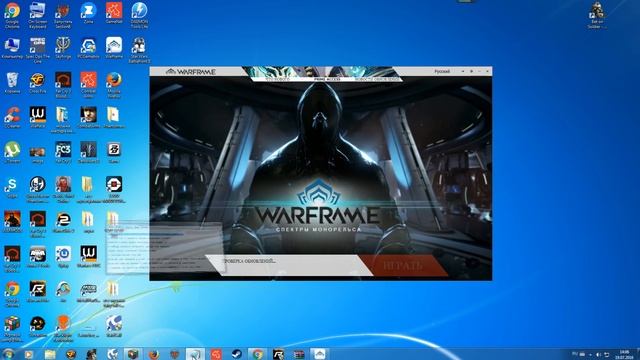The height and width of the screenshot is (360, 640).
Task: Open the Windows Start menu orb
Action: coord(8,354)
